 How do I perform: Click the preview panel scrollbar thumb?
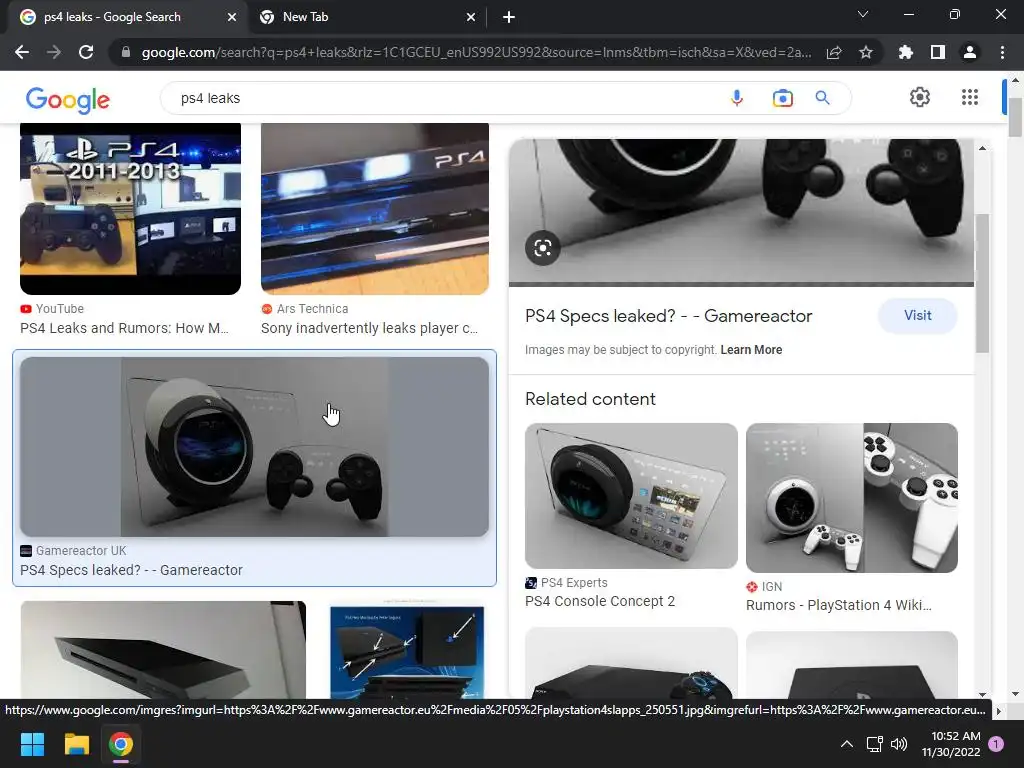point(982,283)
